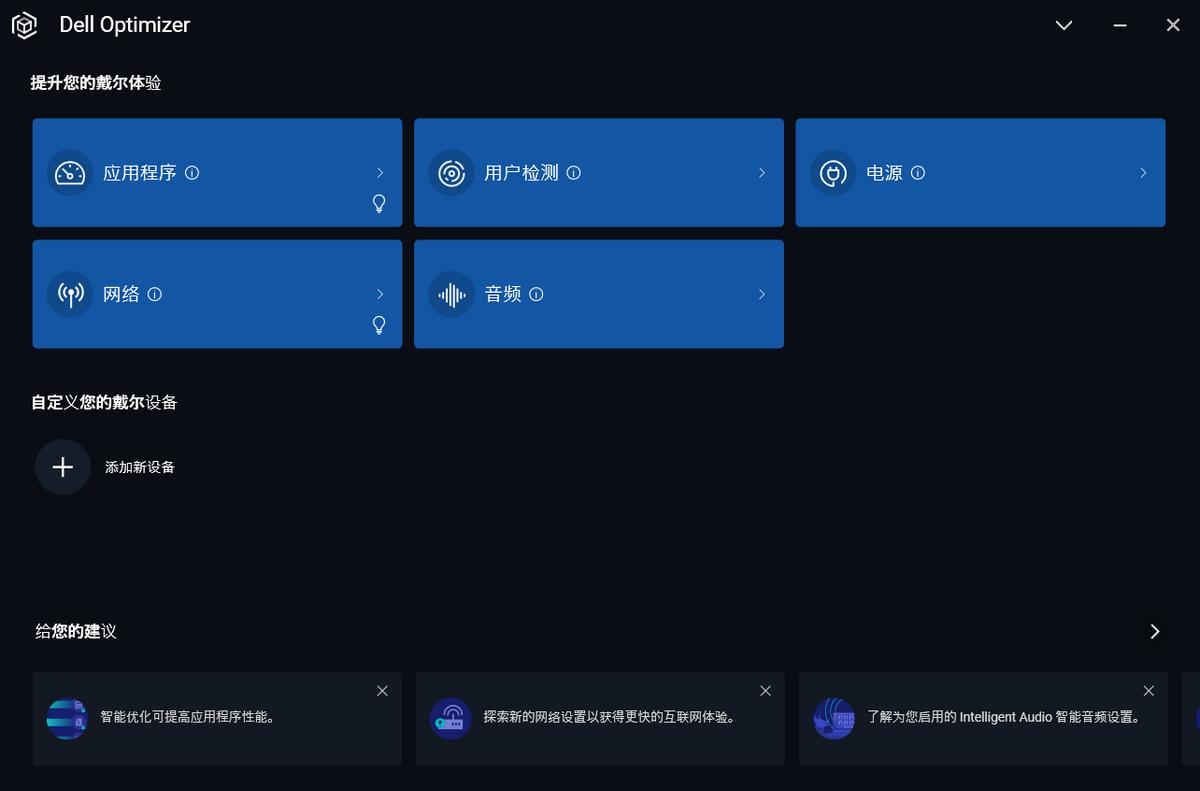Expand the 应用程序 tile via its chevron

(380, 172)
